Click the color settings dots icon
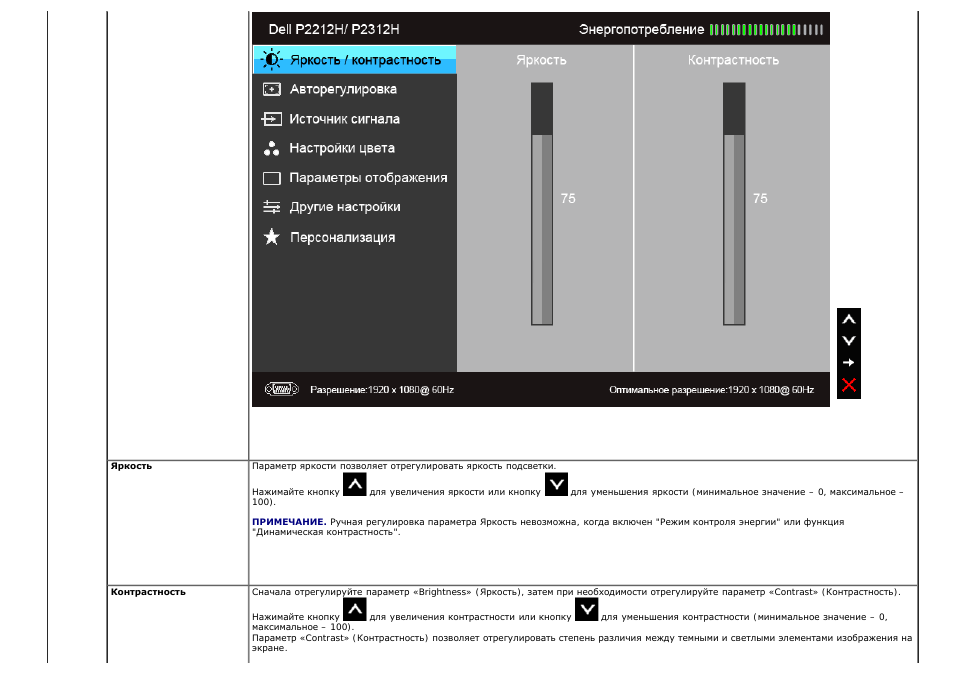 [271, 148]
